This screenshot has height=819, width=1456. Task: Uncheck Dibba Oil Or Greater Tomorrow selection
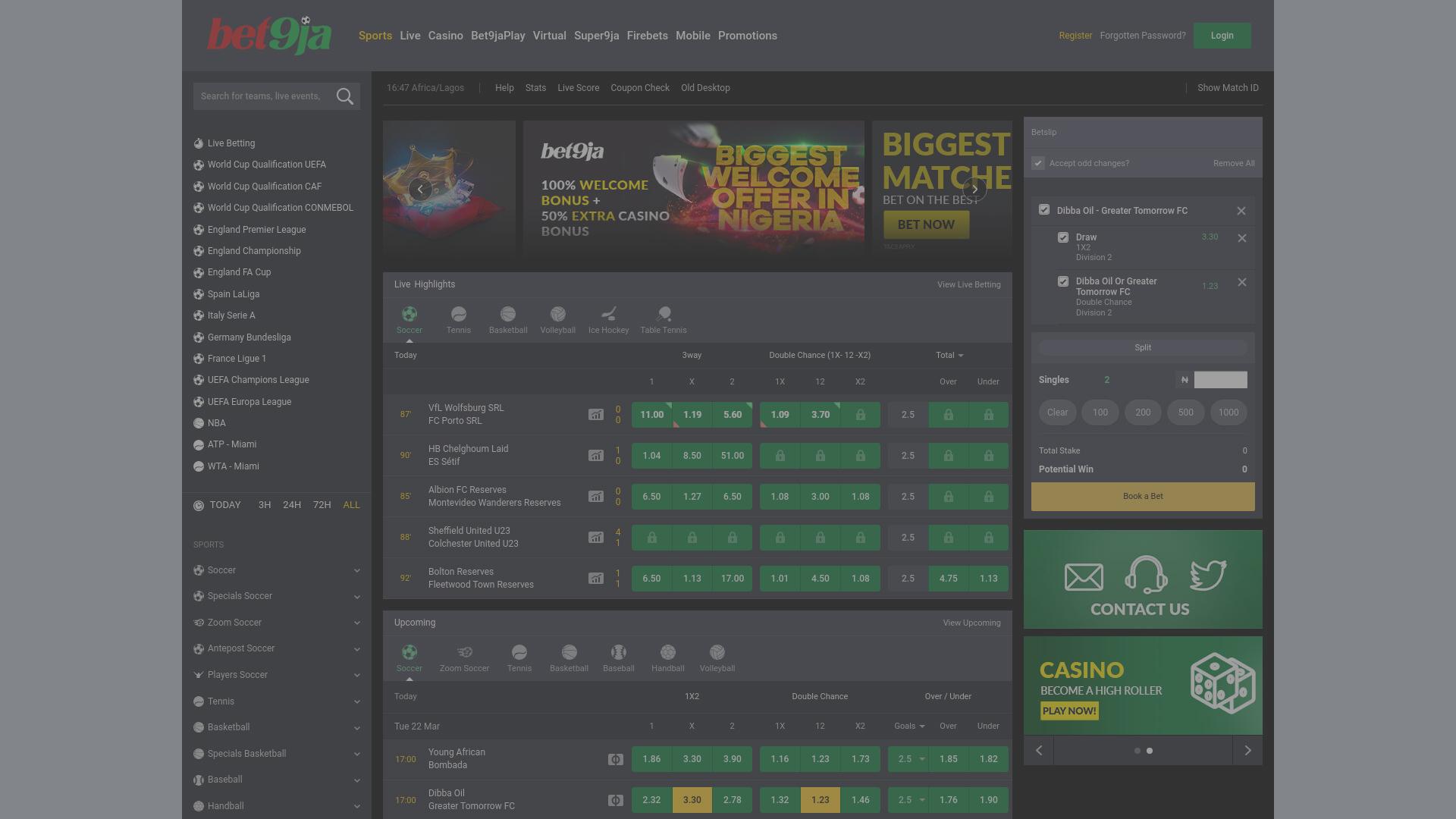tap(1063, 281)
